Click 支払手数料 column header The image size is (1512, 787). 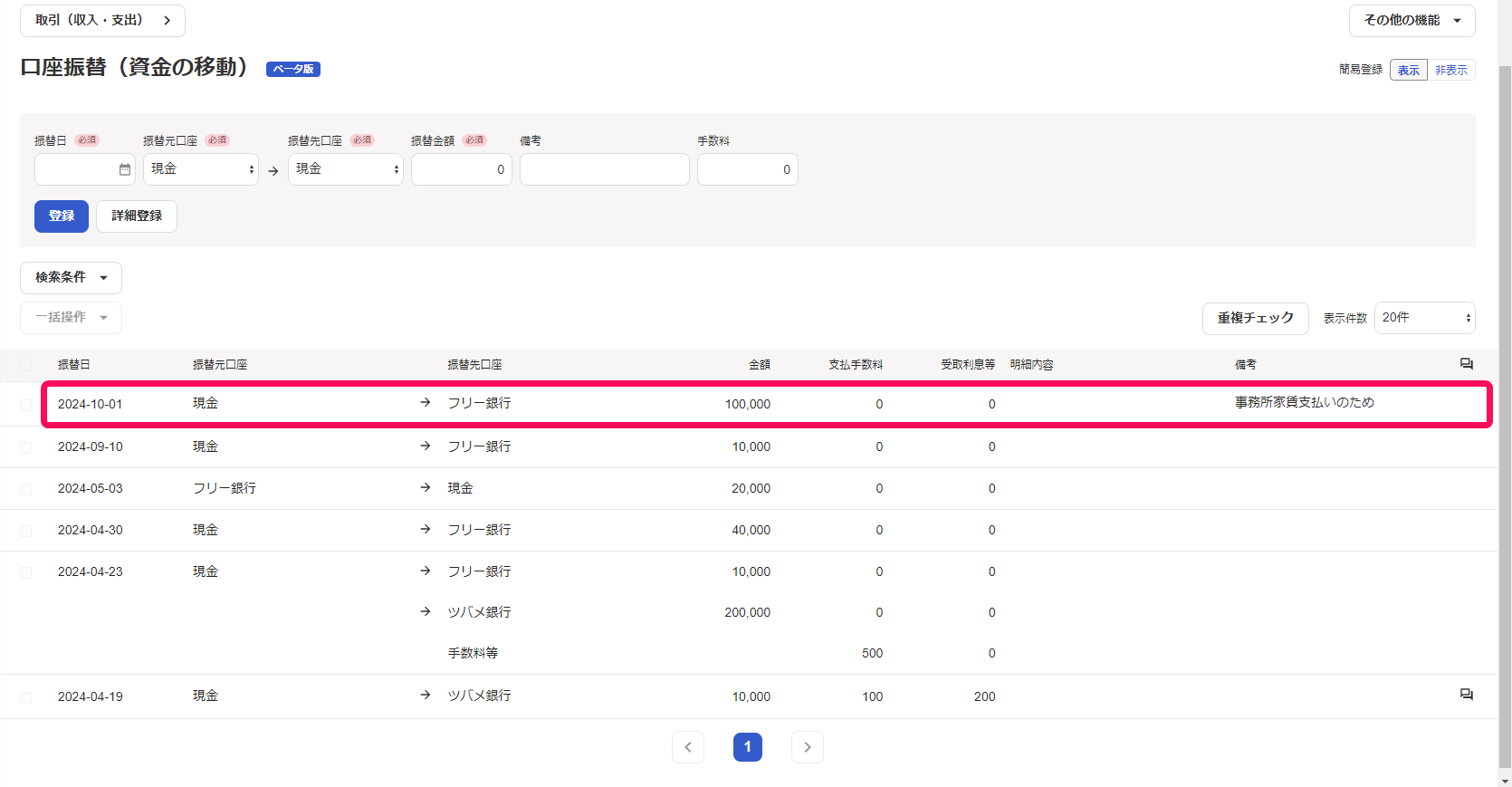click(x=856, y=365)
